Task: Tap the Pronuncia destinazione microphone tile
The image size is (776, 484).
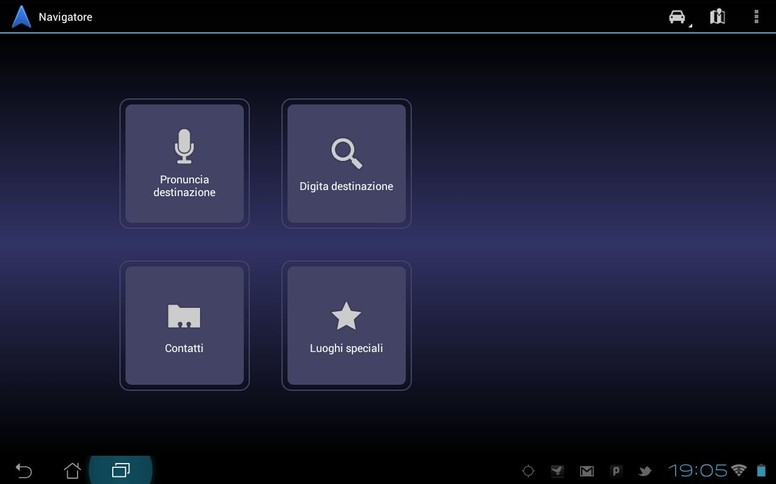Action: coord(184,163)
